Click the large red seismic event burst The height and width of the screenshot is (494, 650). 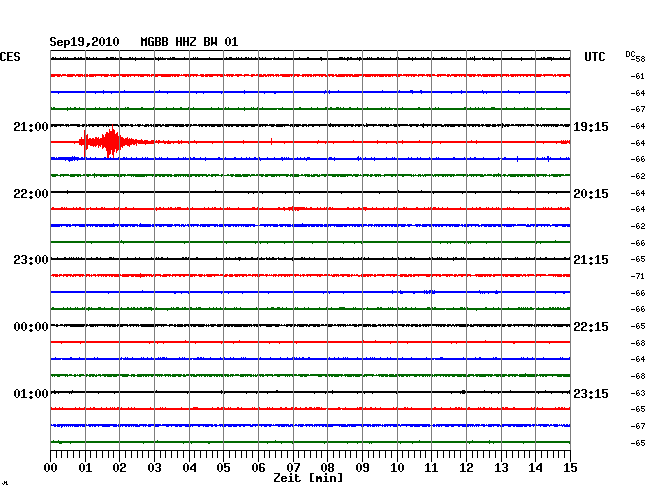pos(112,142)
